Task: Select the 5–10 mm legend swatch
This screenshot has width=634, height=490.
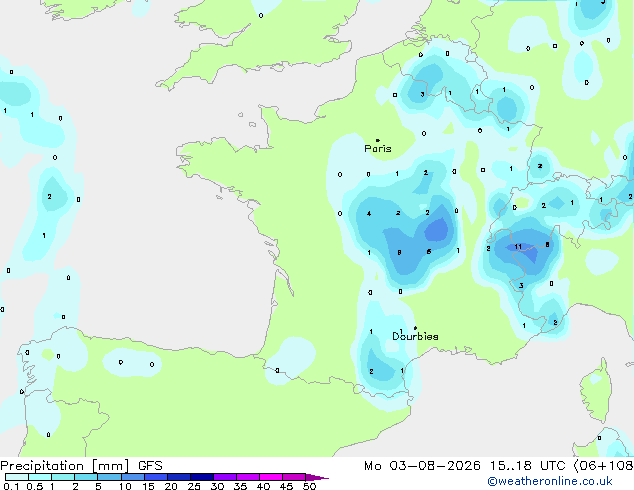Action: 109,477
